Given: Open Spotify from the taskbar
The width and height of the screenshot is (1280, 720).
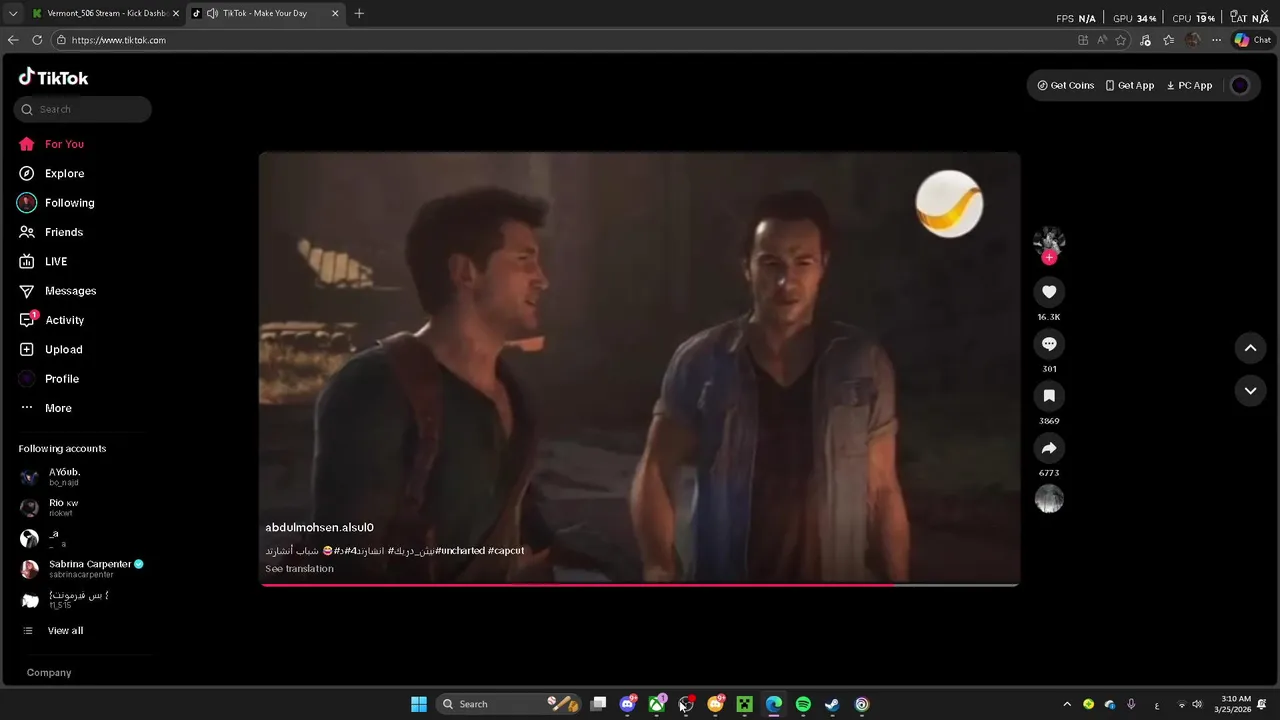Looking at the screenshot, I should (x=803, y=704).
